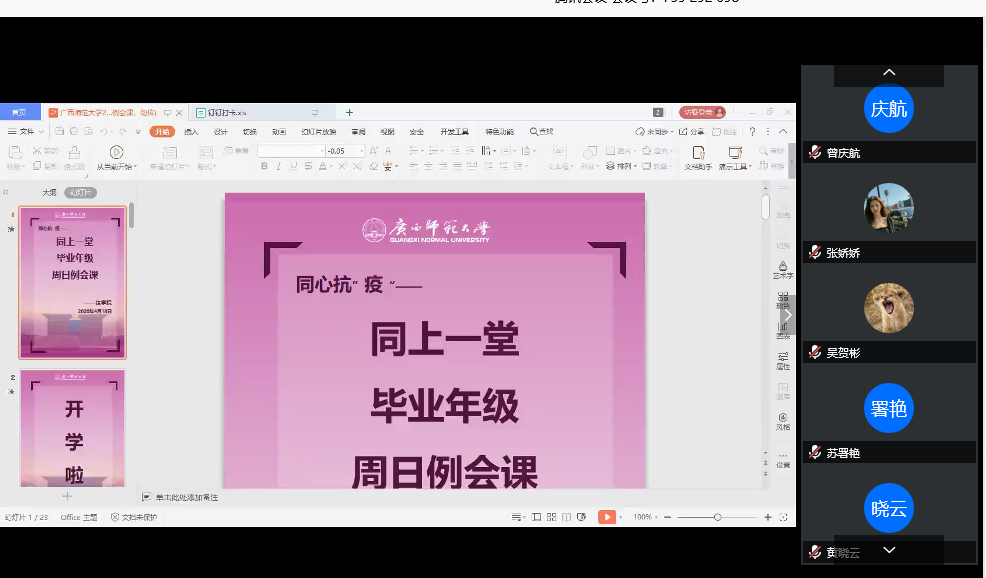Click the Superscript icon
The width and height of the screenshot is (986, 578).
click(x=341, y=166)
